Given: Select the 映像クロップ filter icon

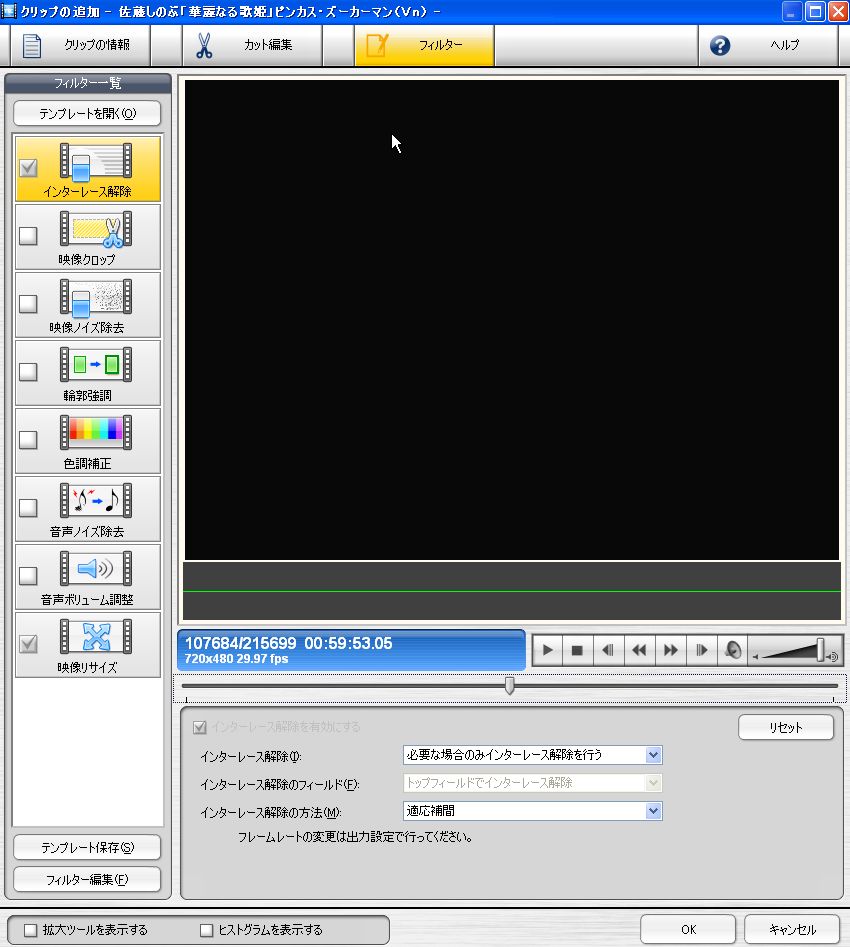Looking at the screenshot, I should 95,230.
